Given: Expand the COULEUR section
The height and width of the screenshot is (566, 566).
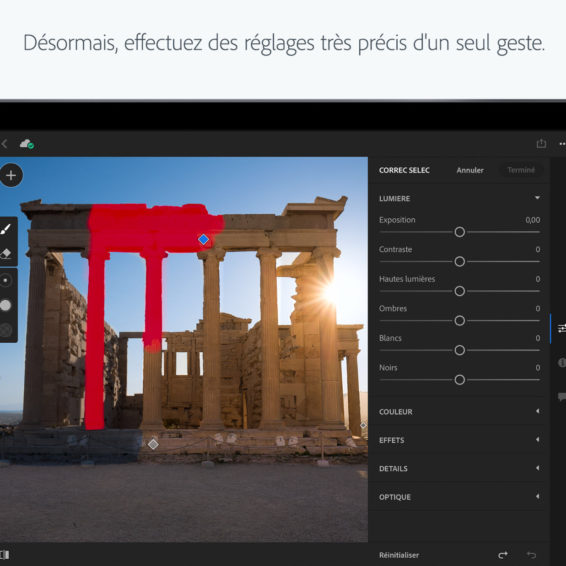Looking at the screenshot, I should pyautogui.click(x=458, y=412).
